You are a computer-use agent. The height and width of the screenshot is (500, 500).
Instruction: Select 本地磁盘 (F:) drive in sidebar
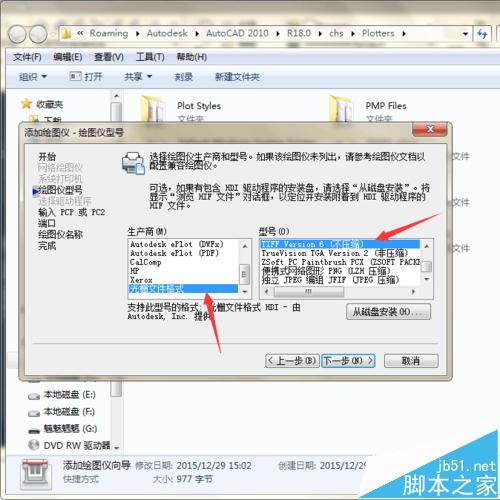coord(62,412)
